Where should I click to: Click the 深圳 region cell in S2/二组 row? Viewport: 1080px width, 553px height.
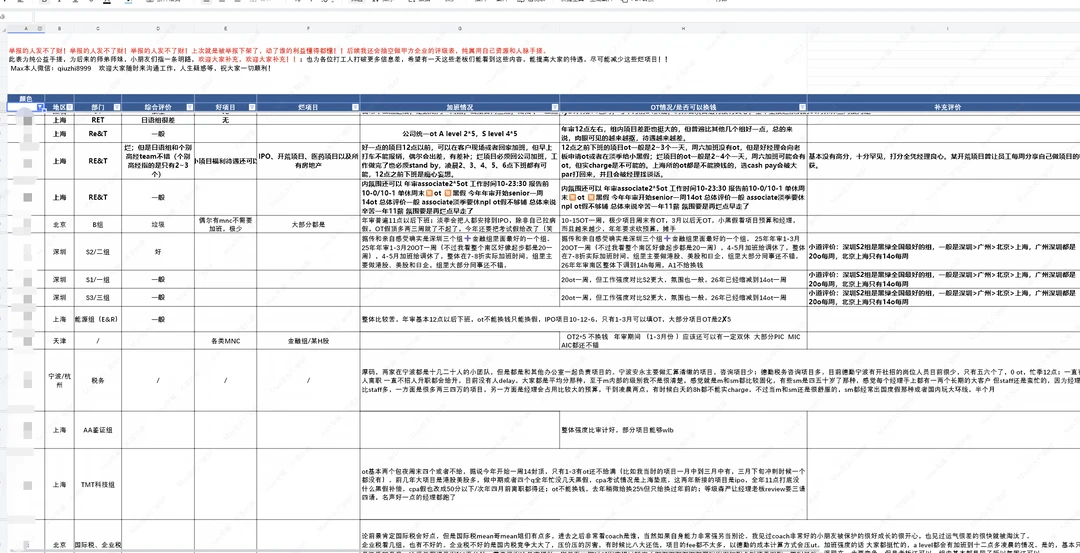59,252
